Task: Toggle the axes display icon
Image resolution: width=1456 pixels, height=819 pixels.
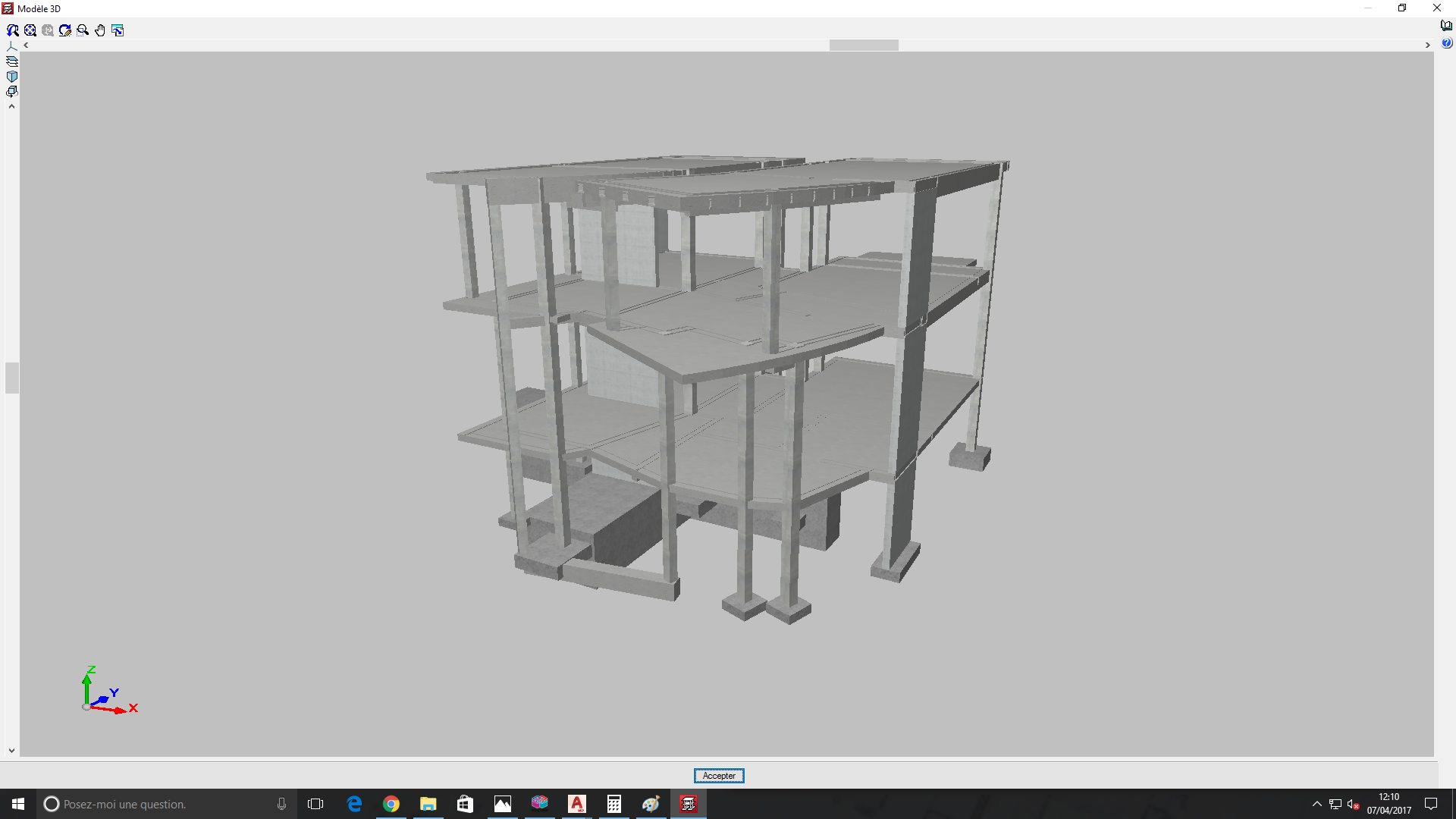Action: (x=11, y=46)
